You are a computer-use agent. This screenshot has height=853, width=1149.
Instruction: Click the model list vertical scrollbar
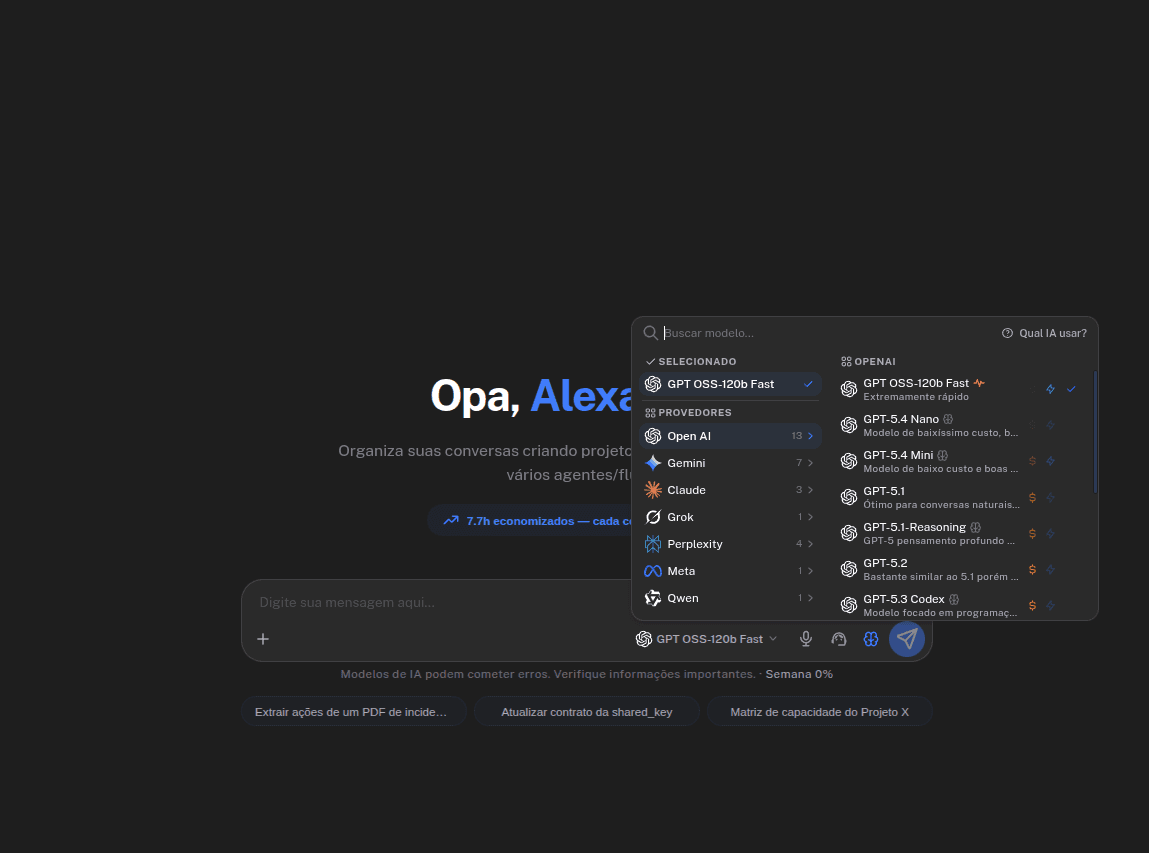[1096, 432]
